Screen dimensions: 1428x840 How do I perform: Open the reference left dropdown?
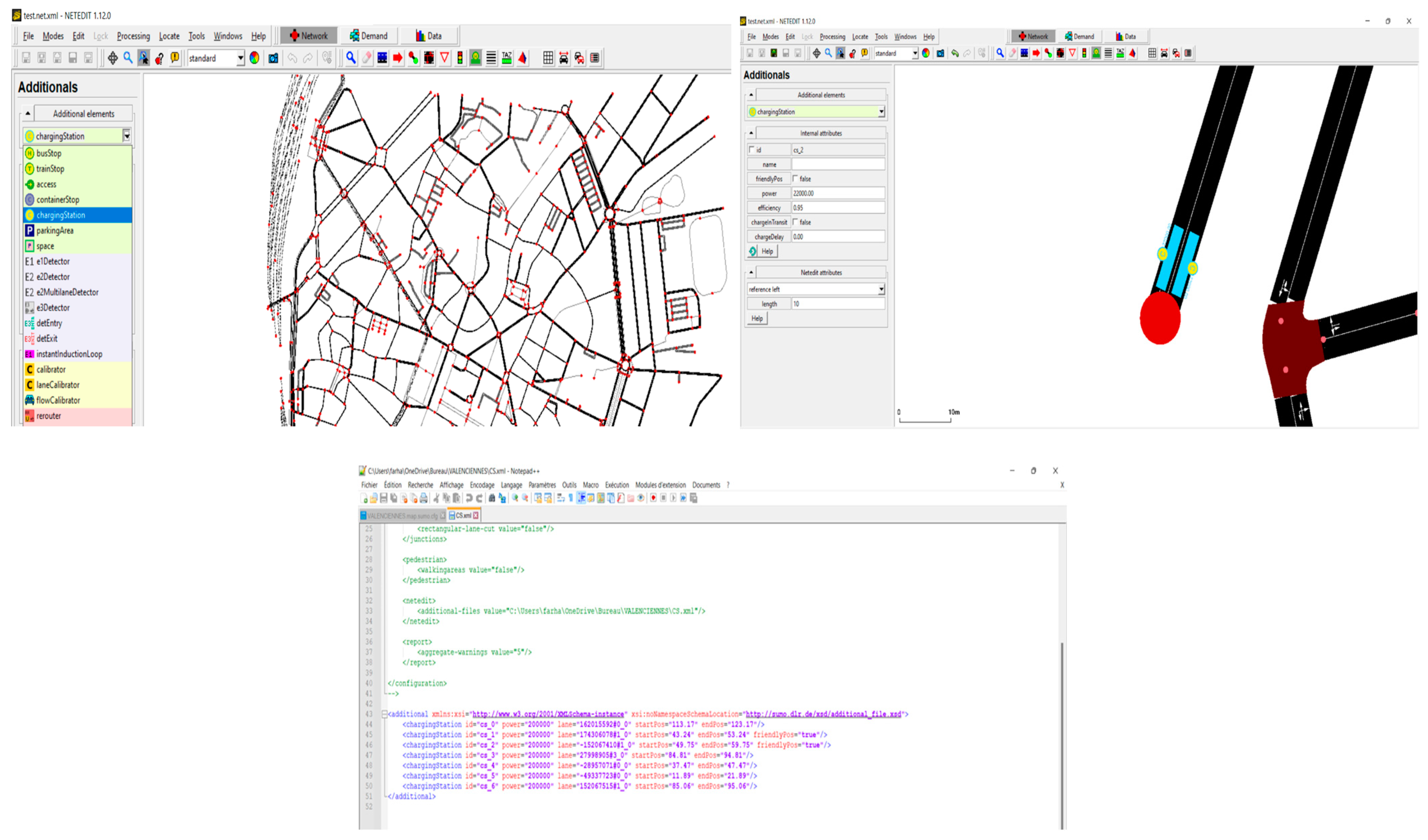pos(881,290)
